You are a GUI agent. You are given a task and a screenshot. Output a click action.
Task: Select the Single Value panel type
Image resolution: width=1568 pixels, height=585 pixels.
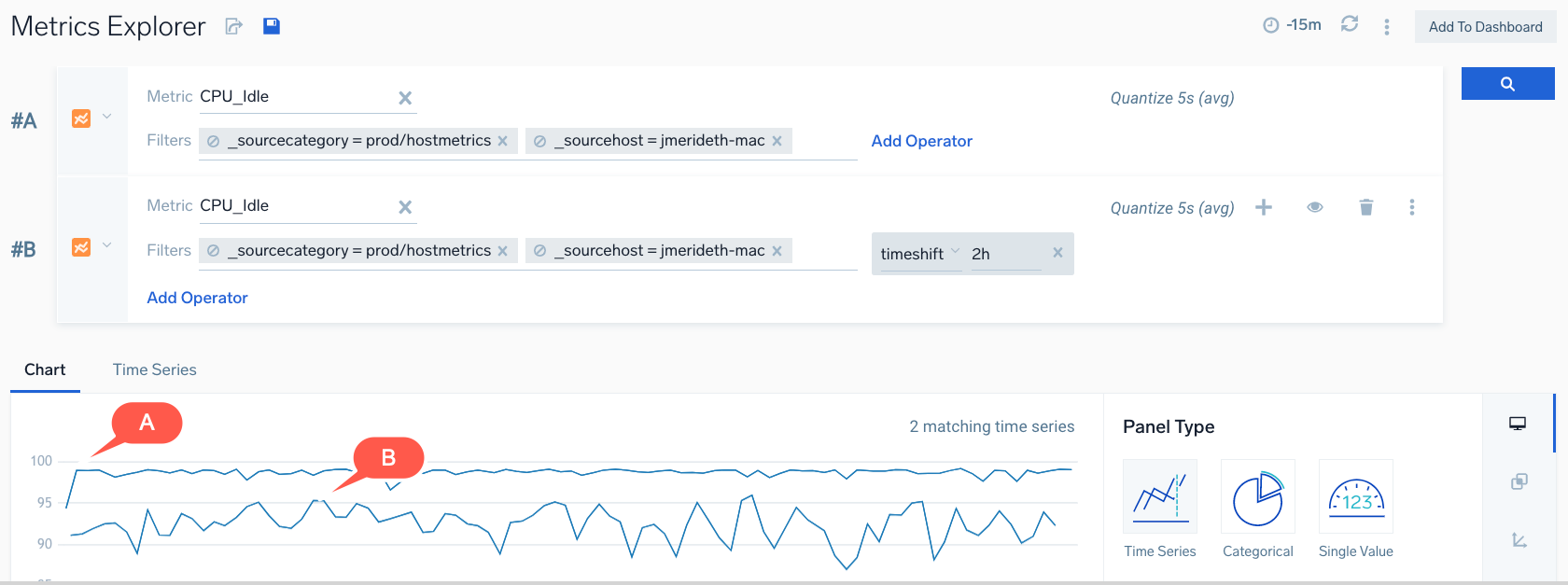pos(1355,509)
